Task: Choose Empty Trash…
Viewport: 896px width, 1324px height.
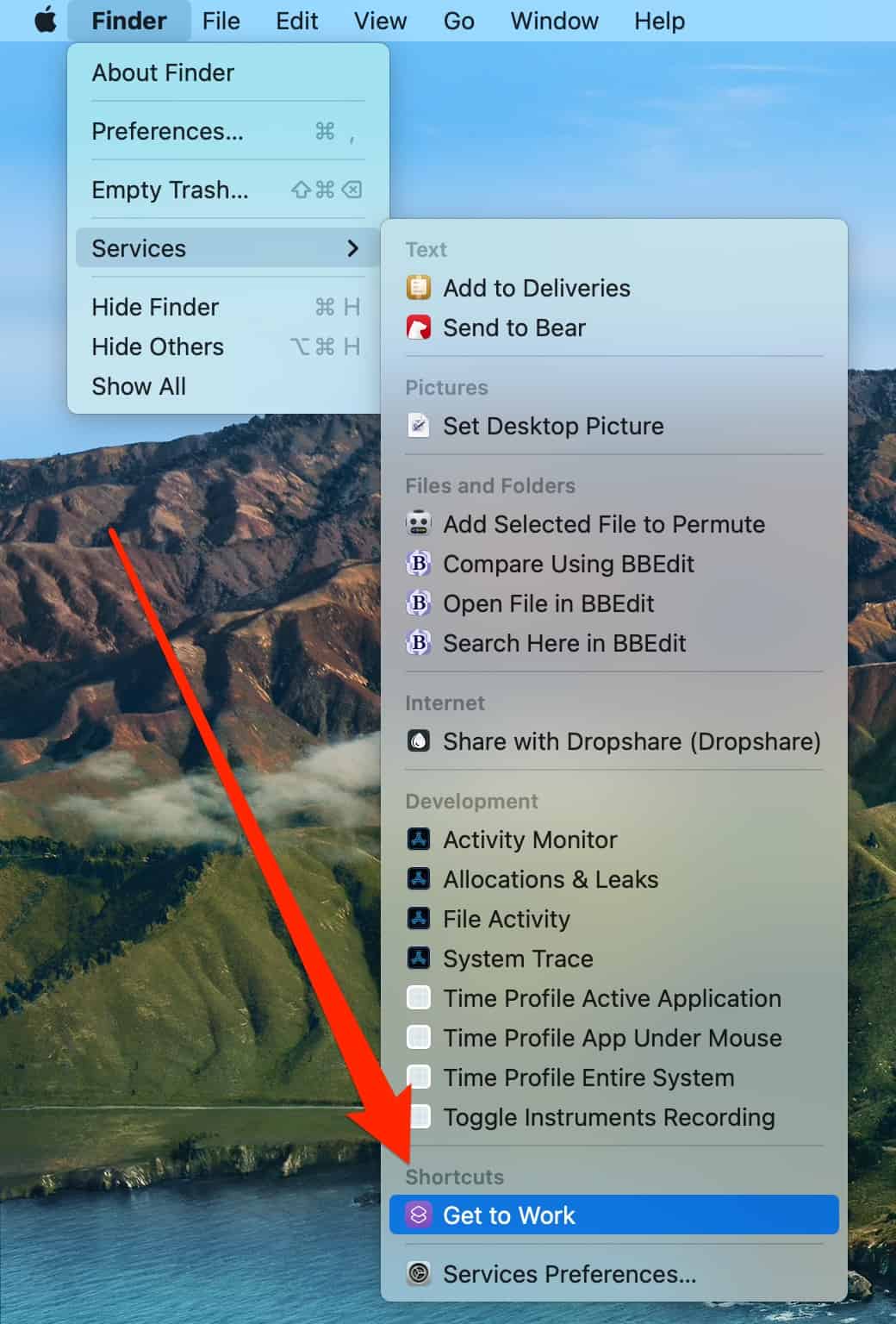Action: 227,190
